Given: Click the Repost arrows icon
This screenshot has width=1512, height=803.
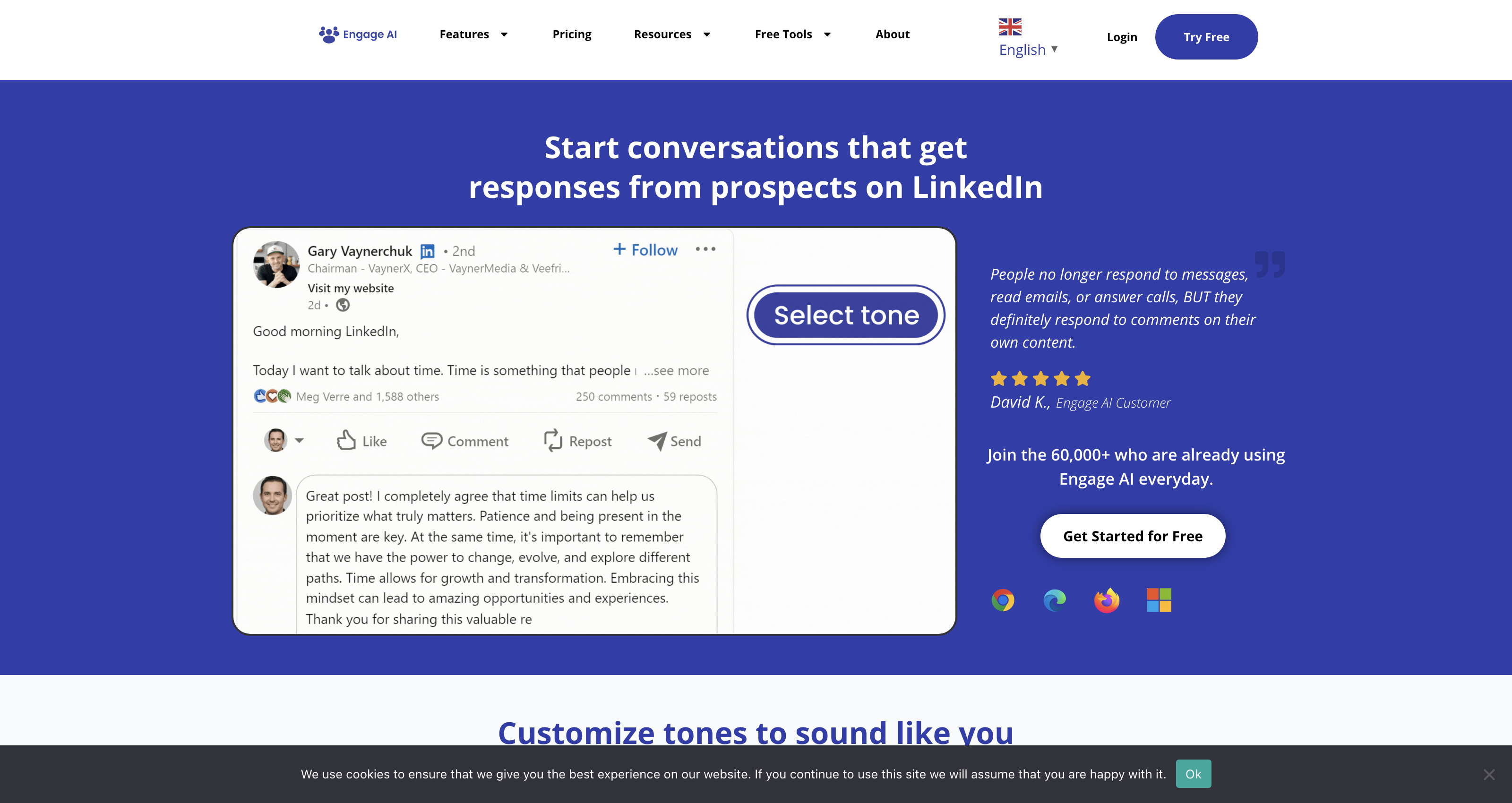Looking at the screenshot, I should click(x=553, y=440).
